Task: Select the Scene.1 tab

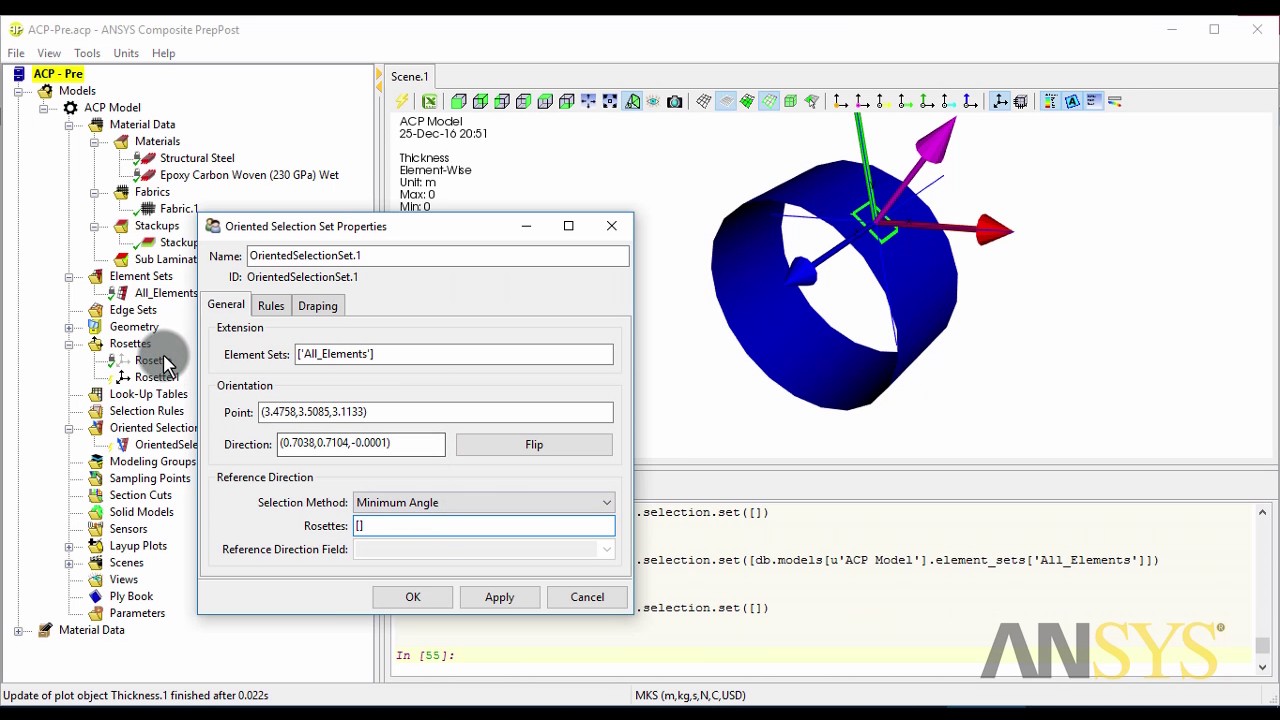Action: [410, 77]
